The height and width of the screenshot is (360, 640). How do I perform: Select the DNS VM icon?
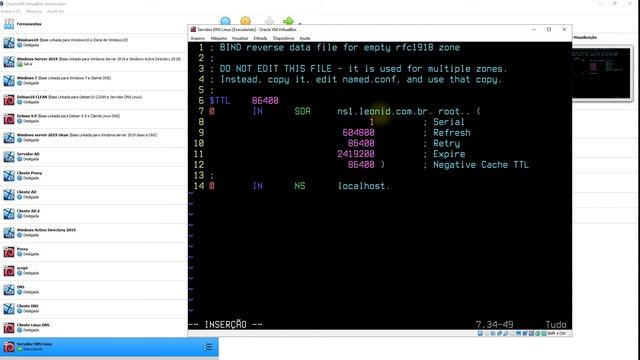[9, 289]
